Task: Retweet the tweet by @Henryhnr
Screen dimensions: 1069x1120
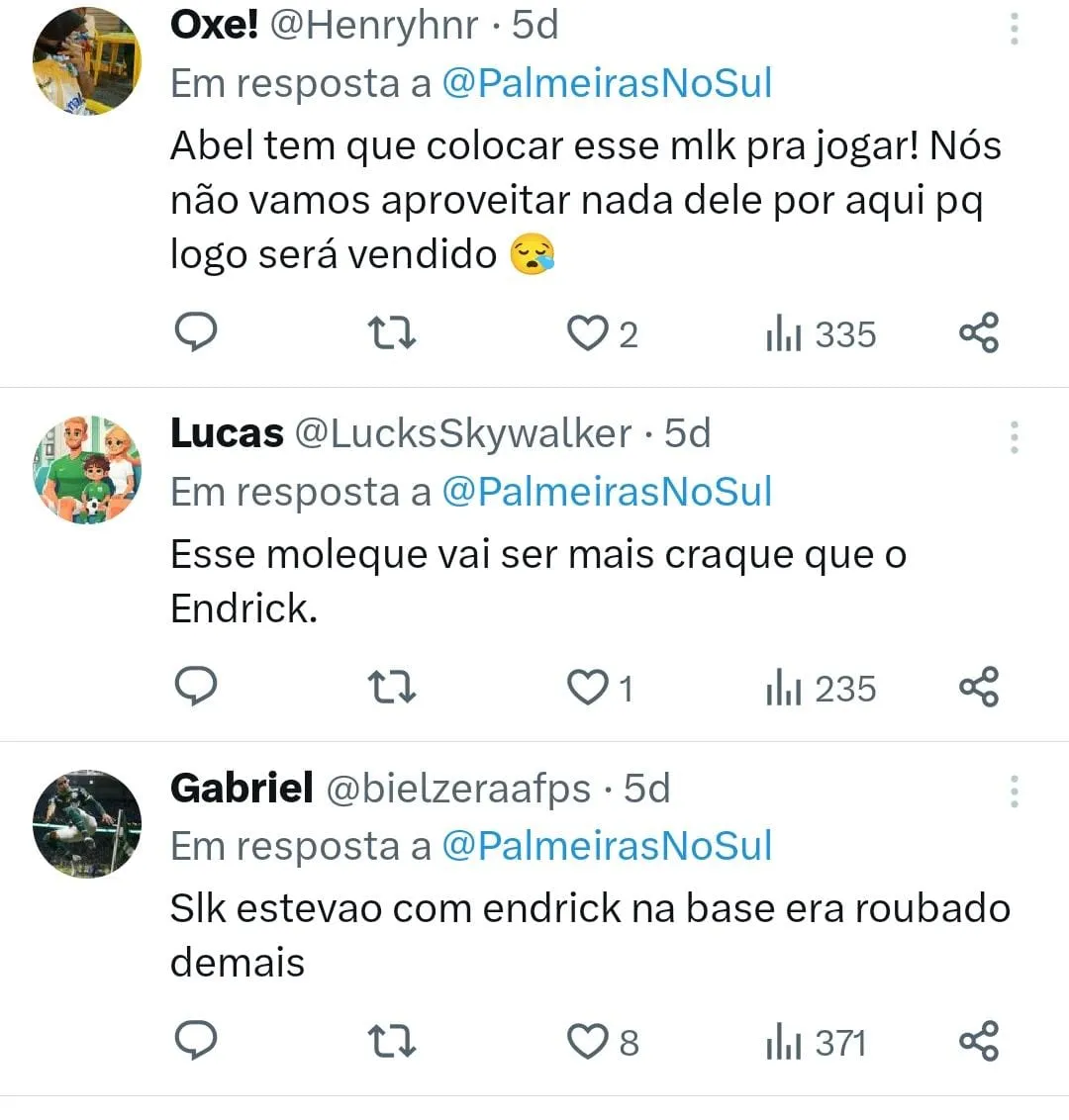Action: click(x=392, y=333)
